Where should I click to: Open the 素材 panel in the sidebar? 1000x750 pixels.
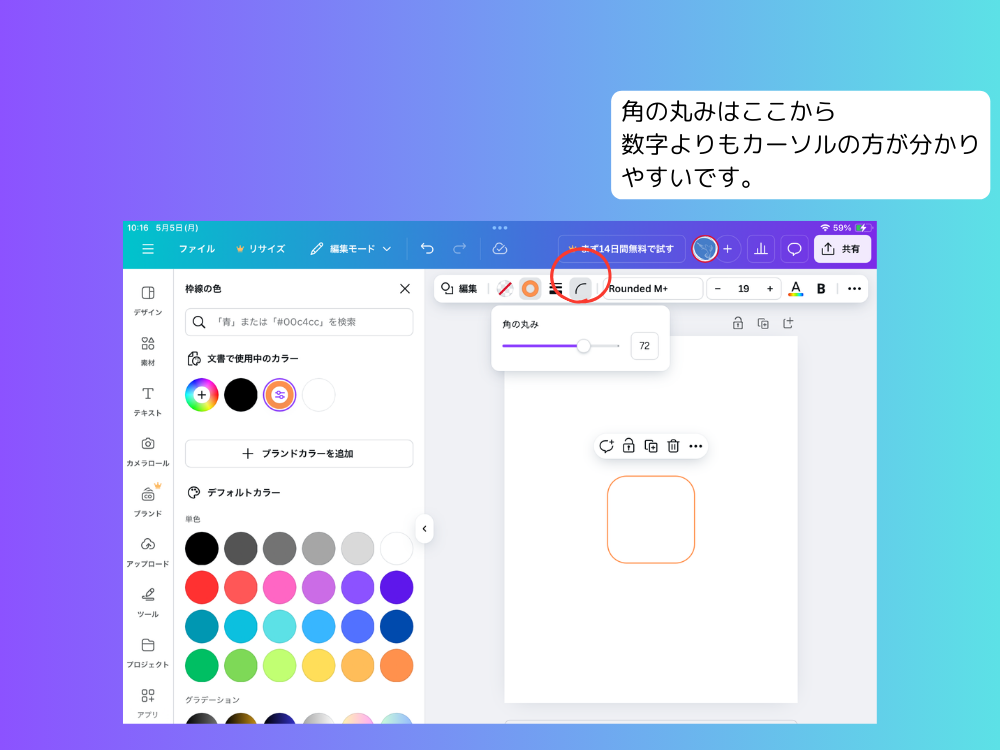tap(147, 350)
